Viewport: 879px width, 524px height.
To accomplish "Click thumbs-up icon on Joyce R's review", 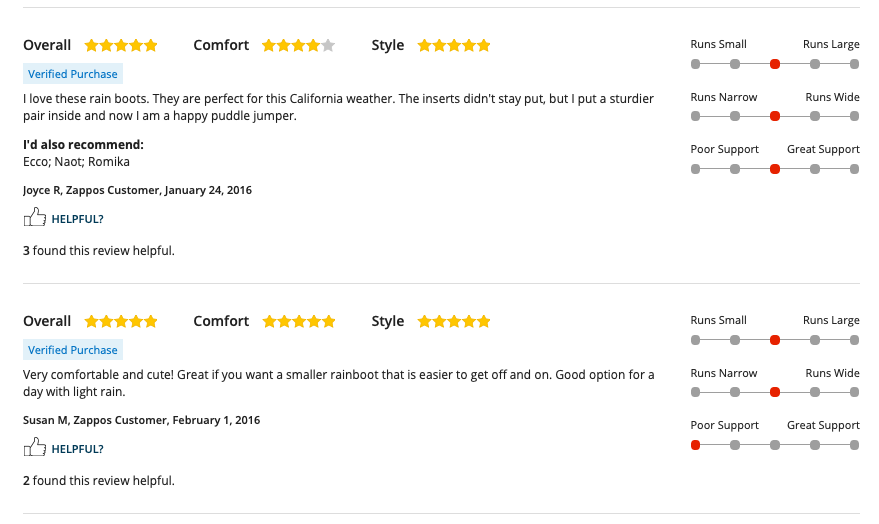I will (35, 217).
